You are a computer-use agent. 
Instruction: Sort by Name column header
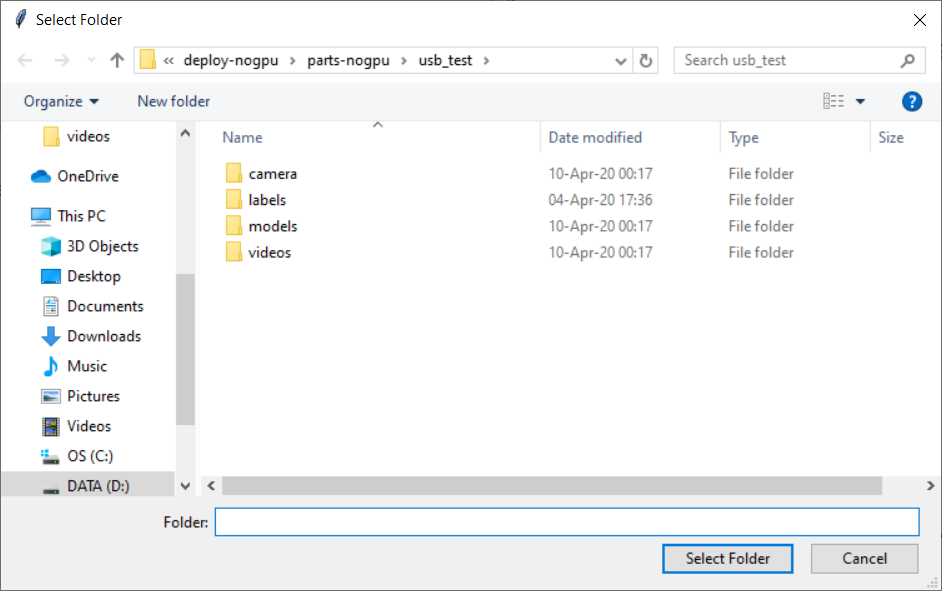pyautogui.click(x=243, y=138)
